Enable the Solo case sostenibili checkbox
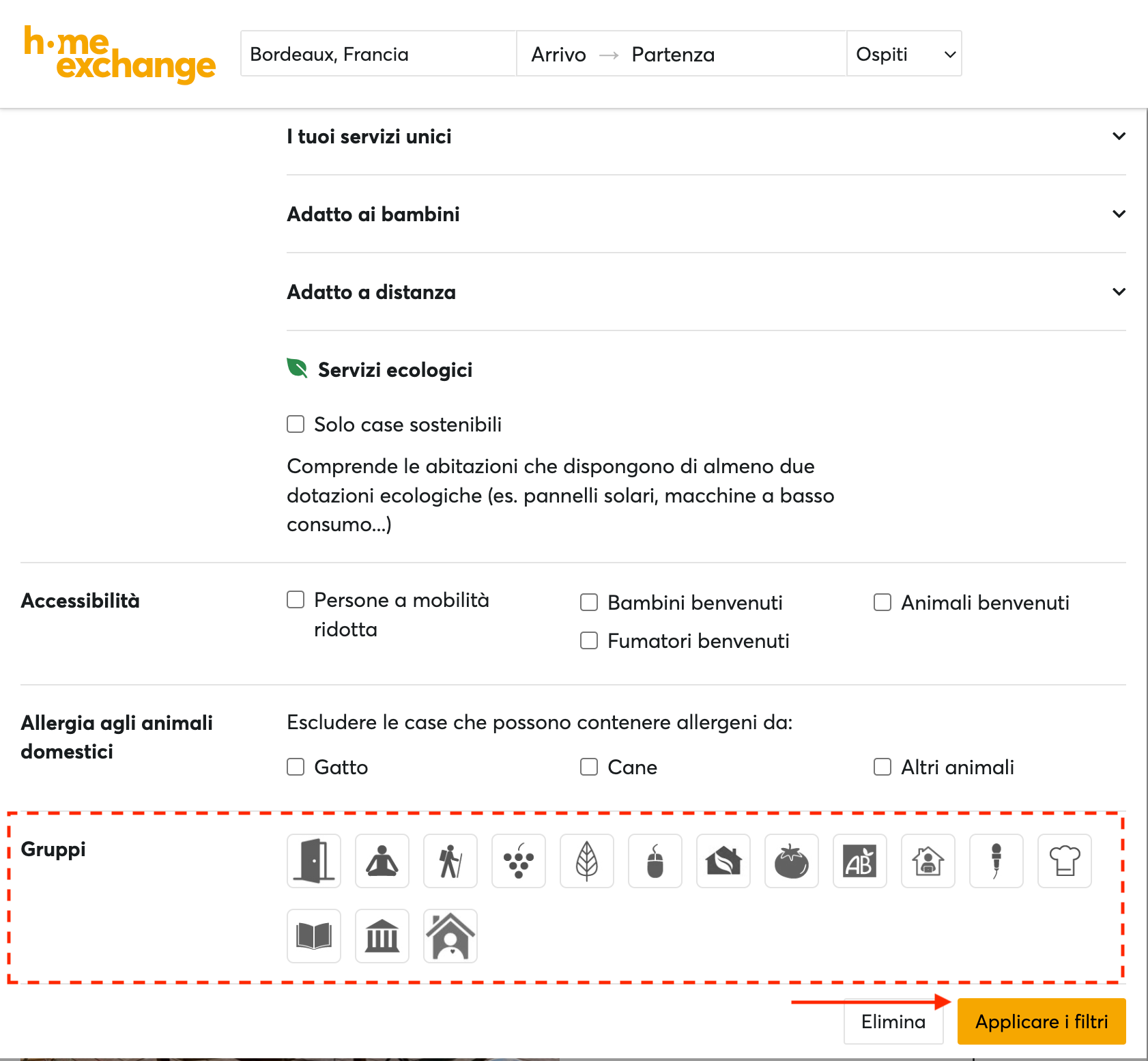The height and width of the screenshot is (1061, 1148). click(x=295, y=424)
